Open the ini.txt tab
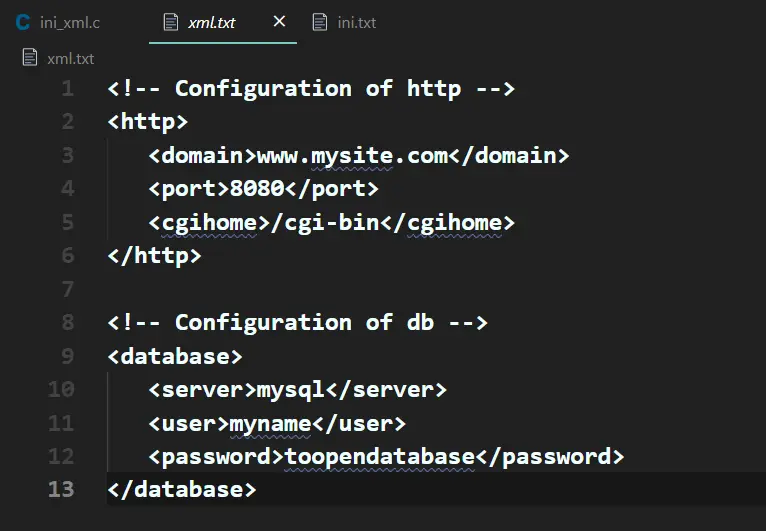This screenshot has width=766, height=531. (x=357, y=22)
